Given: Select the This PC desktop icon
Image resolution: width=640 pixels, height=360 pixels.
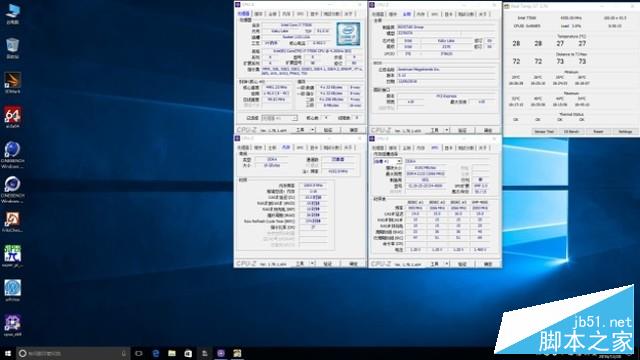Looking at the screenshot, I should coord(13,13).
